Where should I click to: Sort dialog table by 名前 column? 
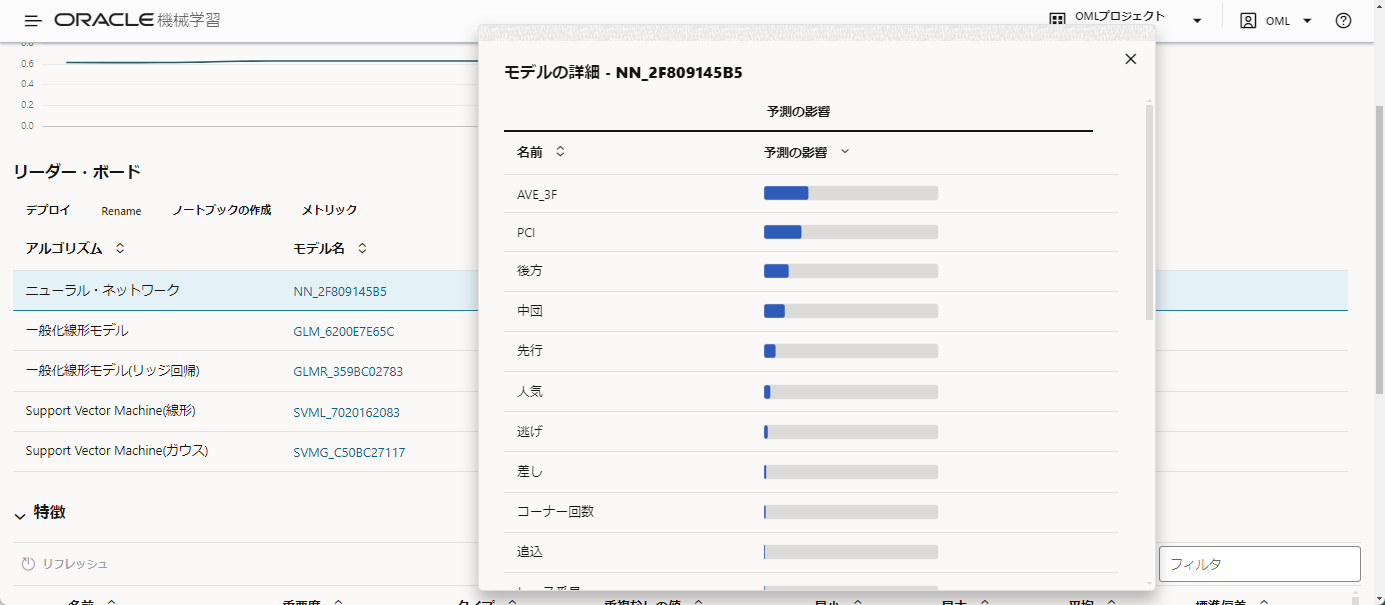pyautogui.click(x=560, y=152)
